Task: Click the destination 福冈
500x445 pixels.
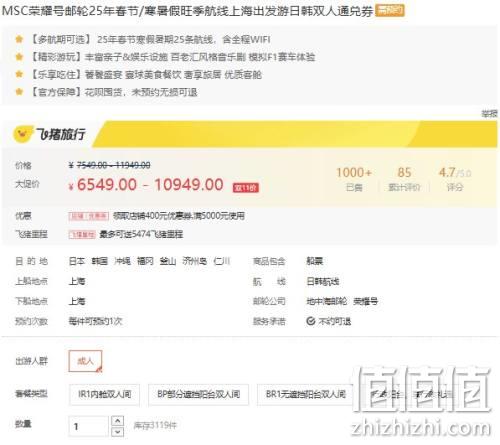Action: (145, 261)
